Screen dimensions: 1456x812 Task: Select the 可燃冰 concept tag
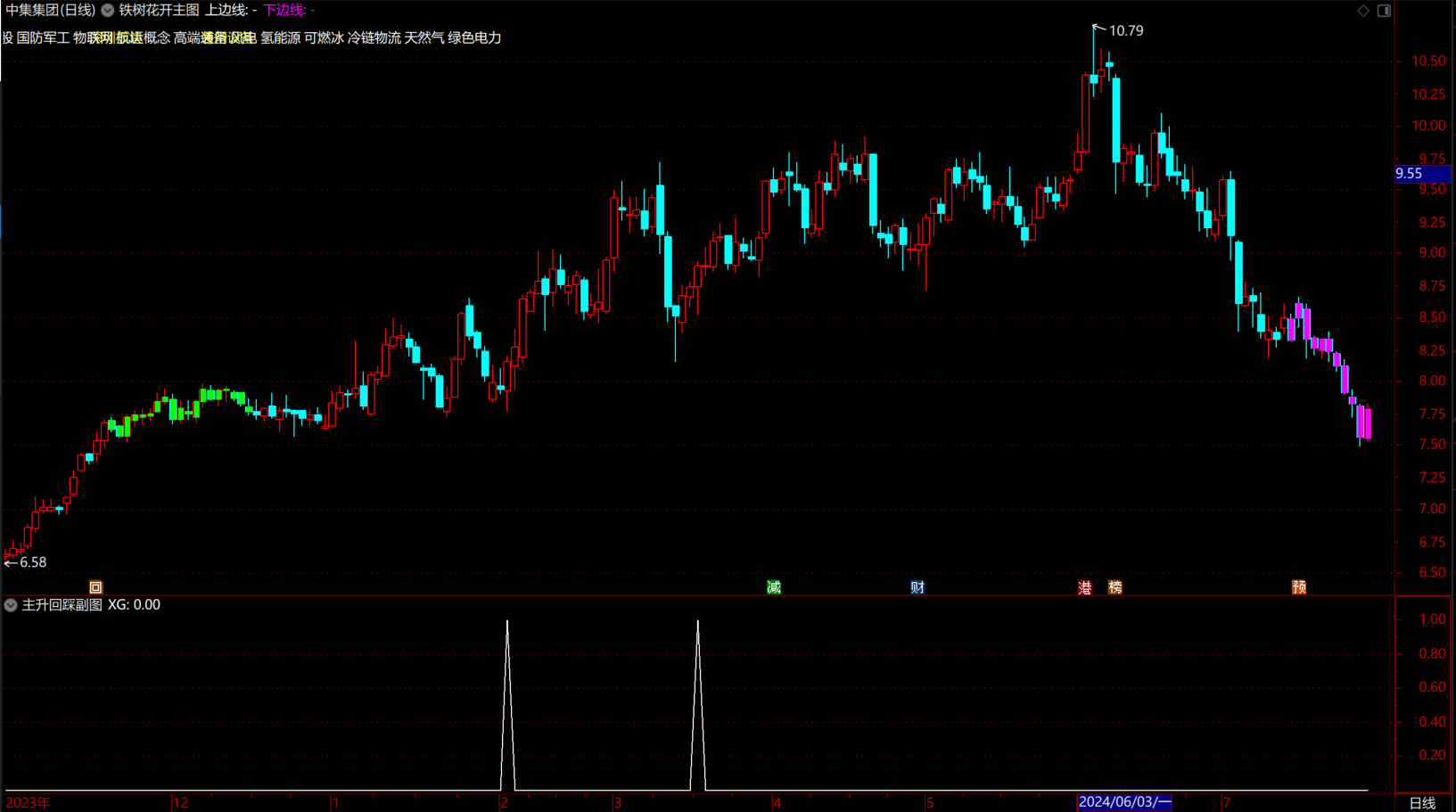tap(324, 37)
